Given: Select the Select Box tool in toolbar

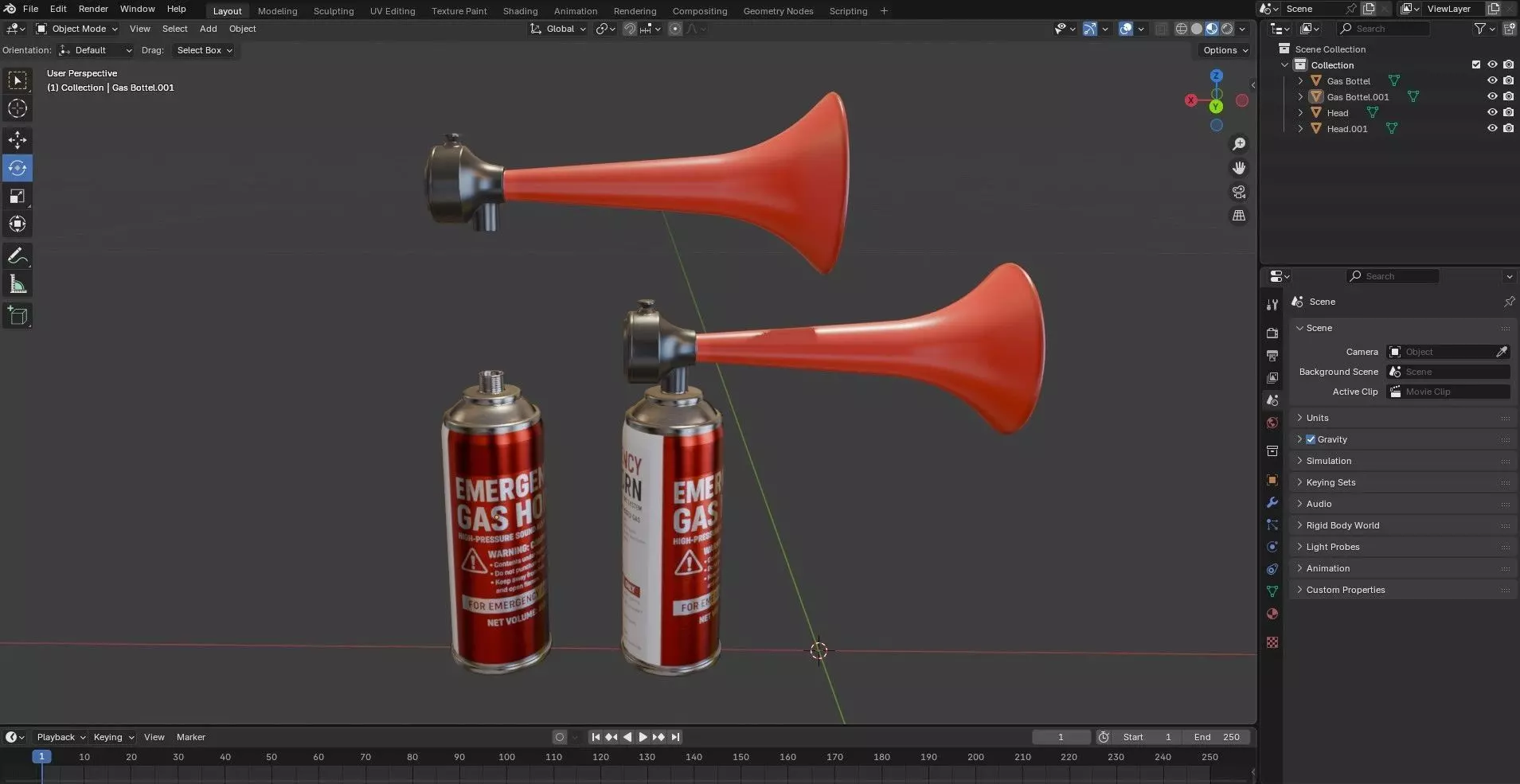Looking at the screenshot, I should (x=18, y=80).
